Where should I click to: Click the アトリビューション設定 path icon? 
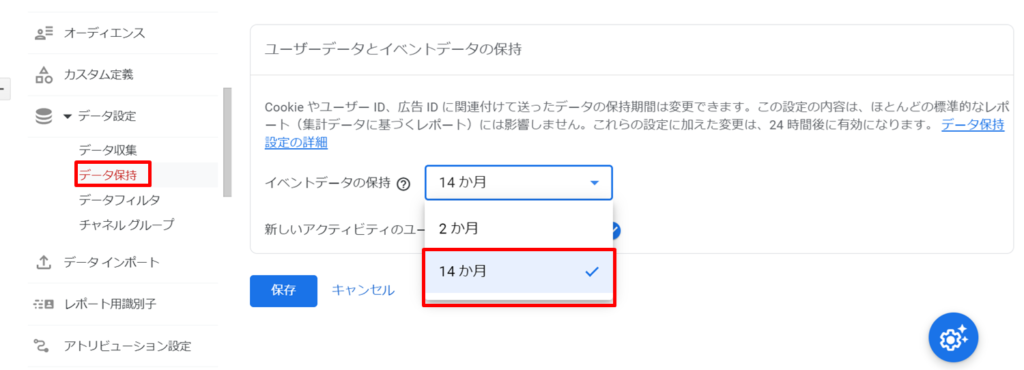pyautogui.click(x=43, y=346)
